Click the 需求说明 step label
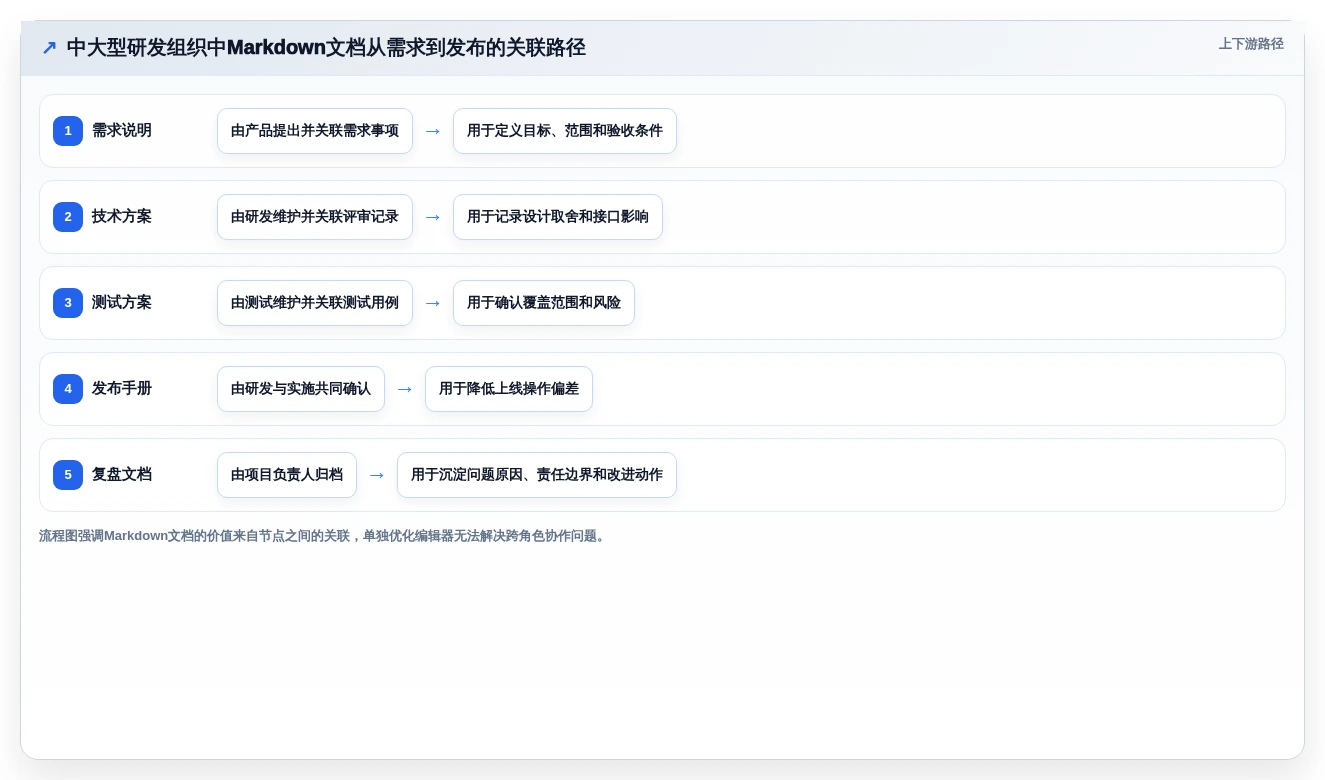1325x780 pixels. [122, 131]
